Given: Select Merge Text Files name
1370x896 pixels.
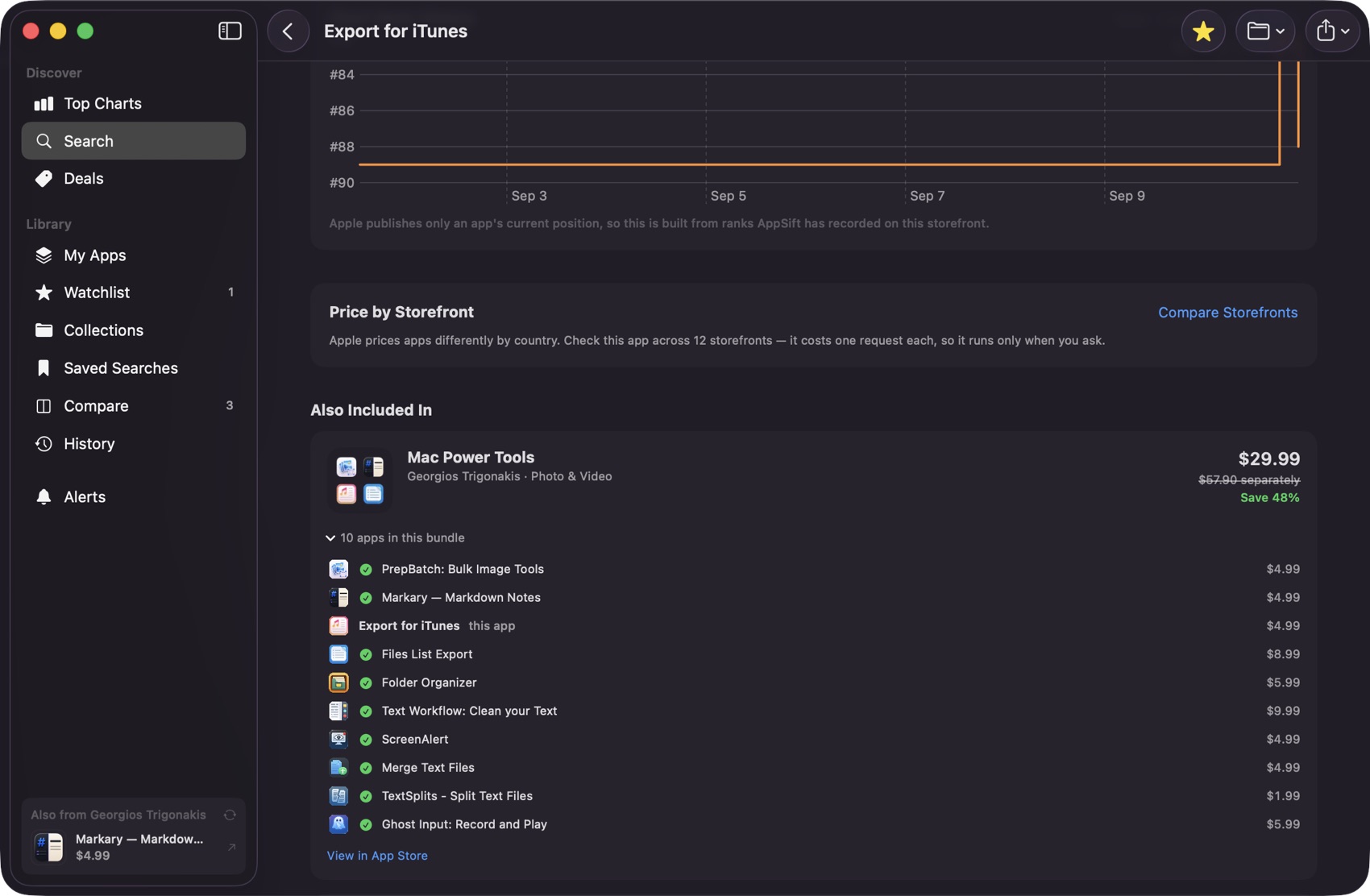Looking at the screenshot, I should [x=428, y=768].
